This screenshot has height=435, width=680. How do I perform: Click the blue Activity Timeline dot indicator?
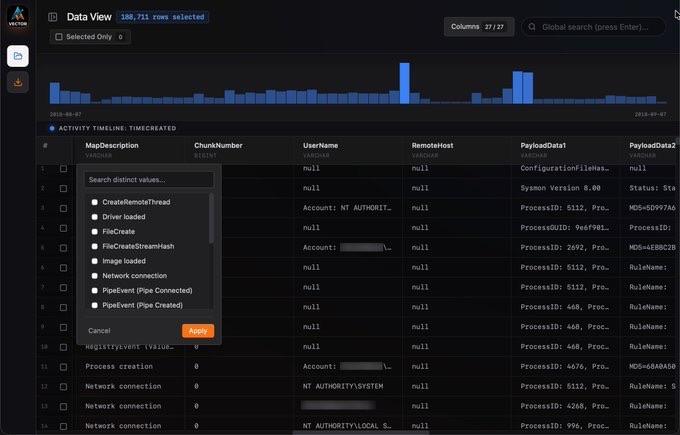tap(52, 128)
